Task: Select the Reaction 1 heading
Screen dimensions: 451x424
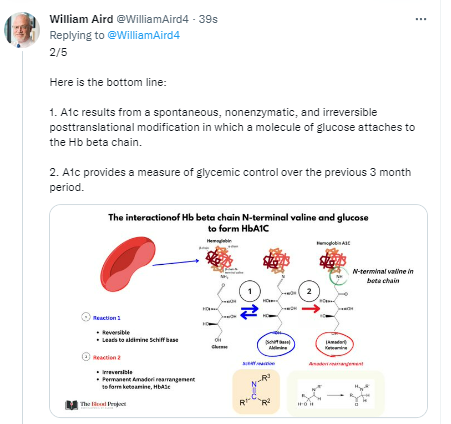Action: point(107,318)
